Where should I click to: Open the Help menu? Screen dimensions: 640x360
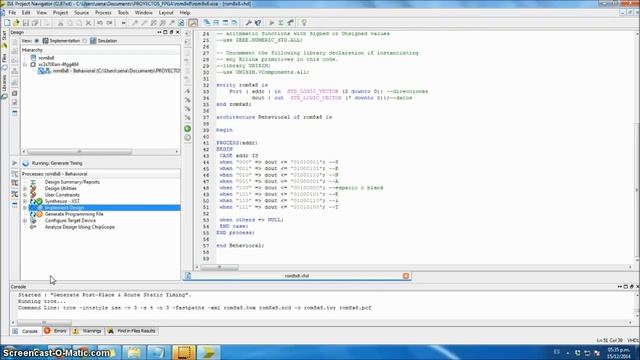pyautogui.click(x=184, y=13)
